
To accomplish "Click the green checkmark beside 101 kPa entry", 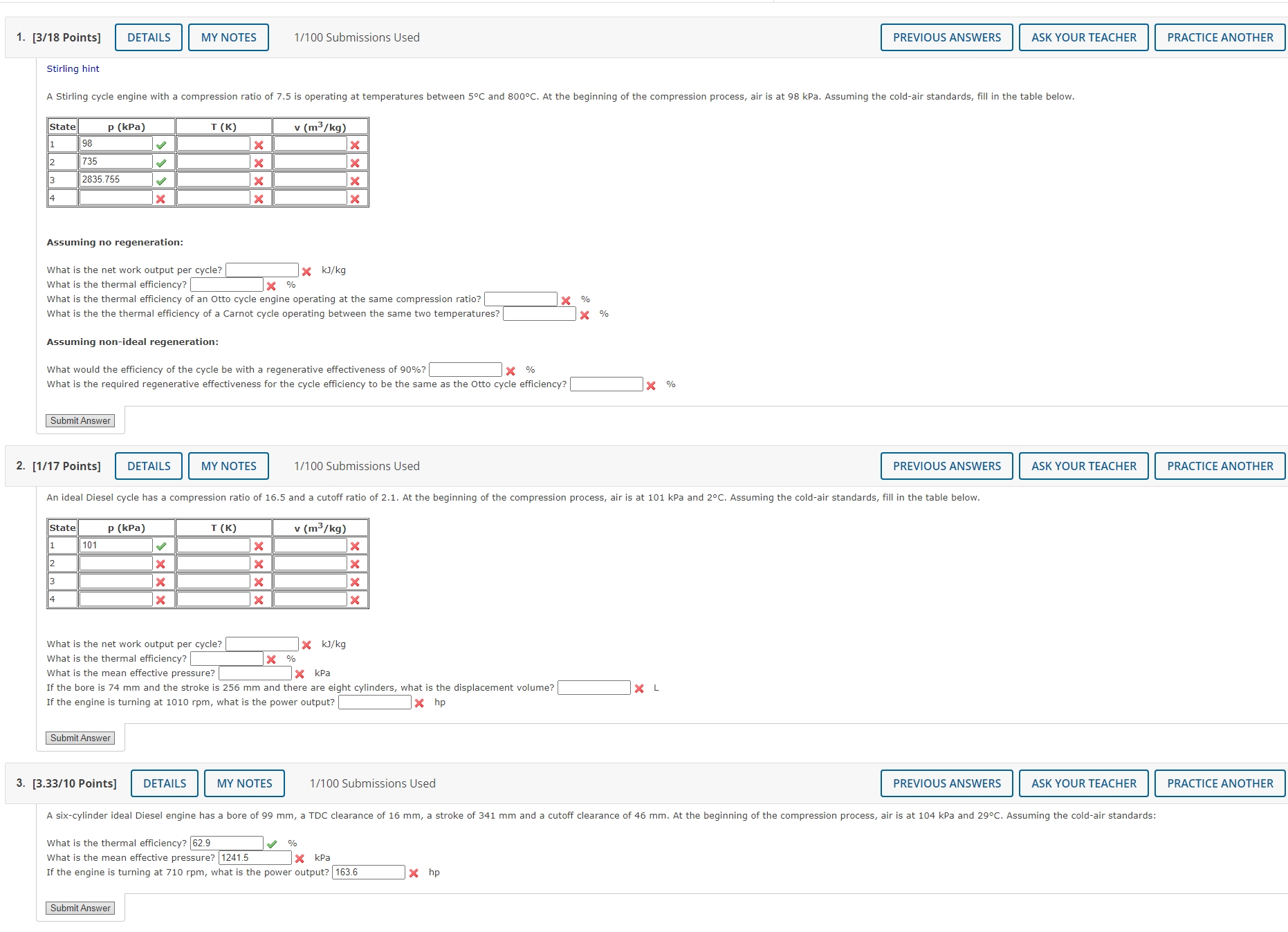I will click(x=162, y=546).
